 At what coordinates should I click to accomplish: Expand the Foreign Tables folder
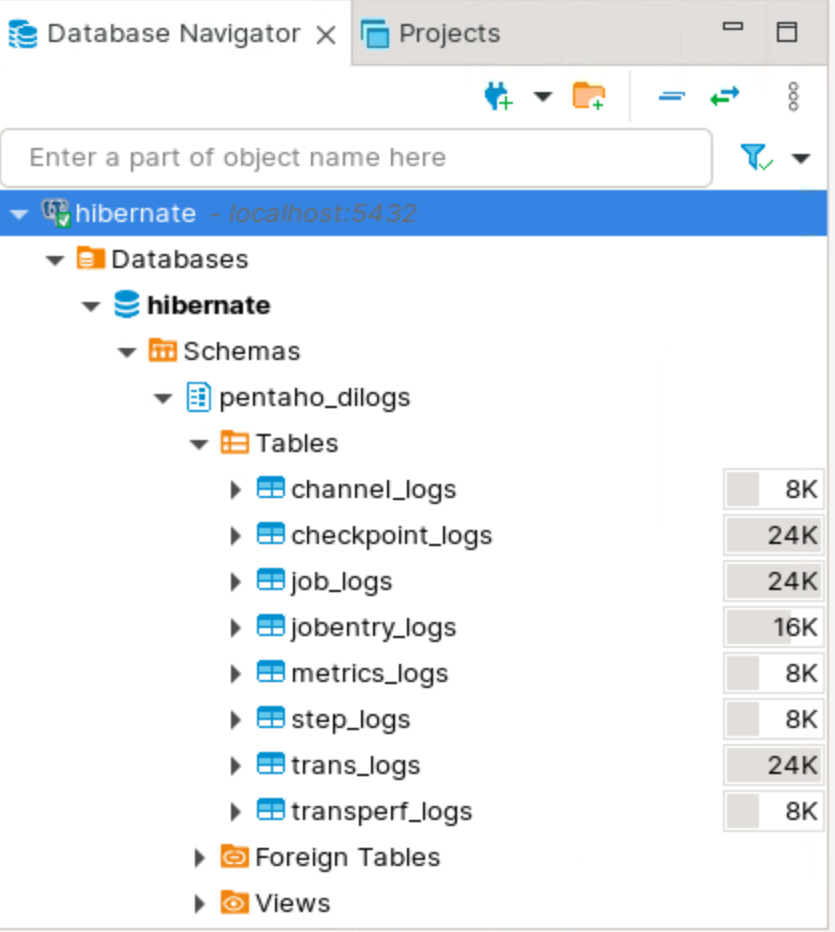point(199,857)
